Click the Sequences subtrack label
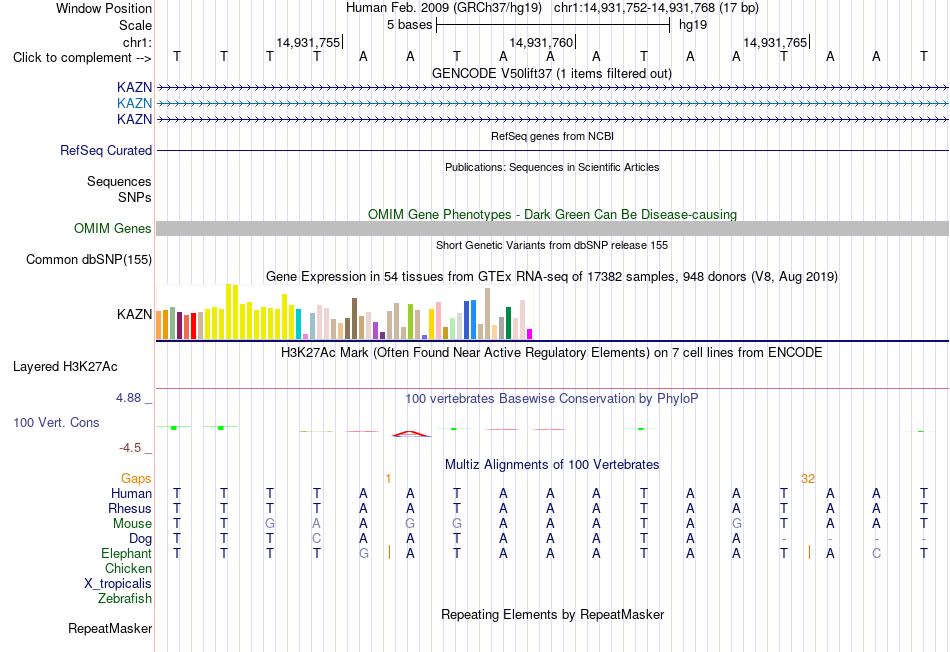 click(x=119, y=181)
